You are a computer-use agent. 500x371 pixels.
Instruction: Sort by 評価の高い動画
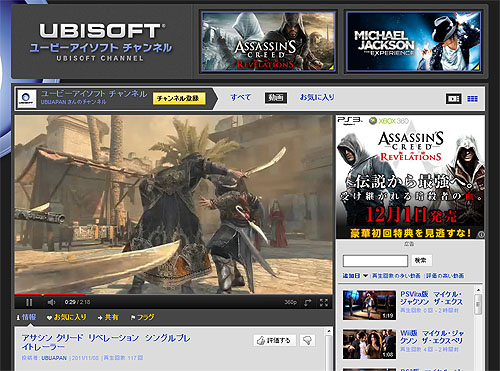(445, 276)
